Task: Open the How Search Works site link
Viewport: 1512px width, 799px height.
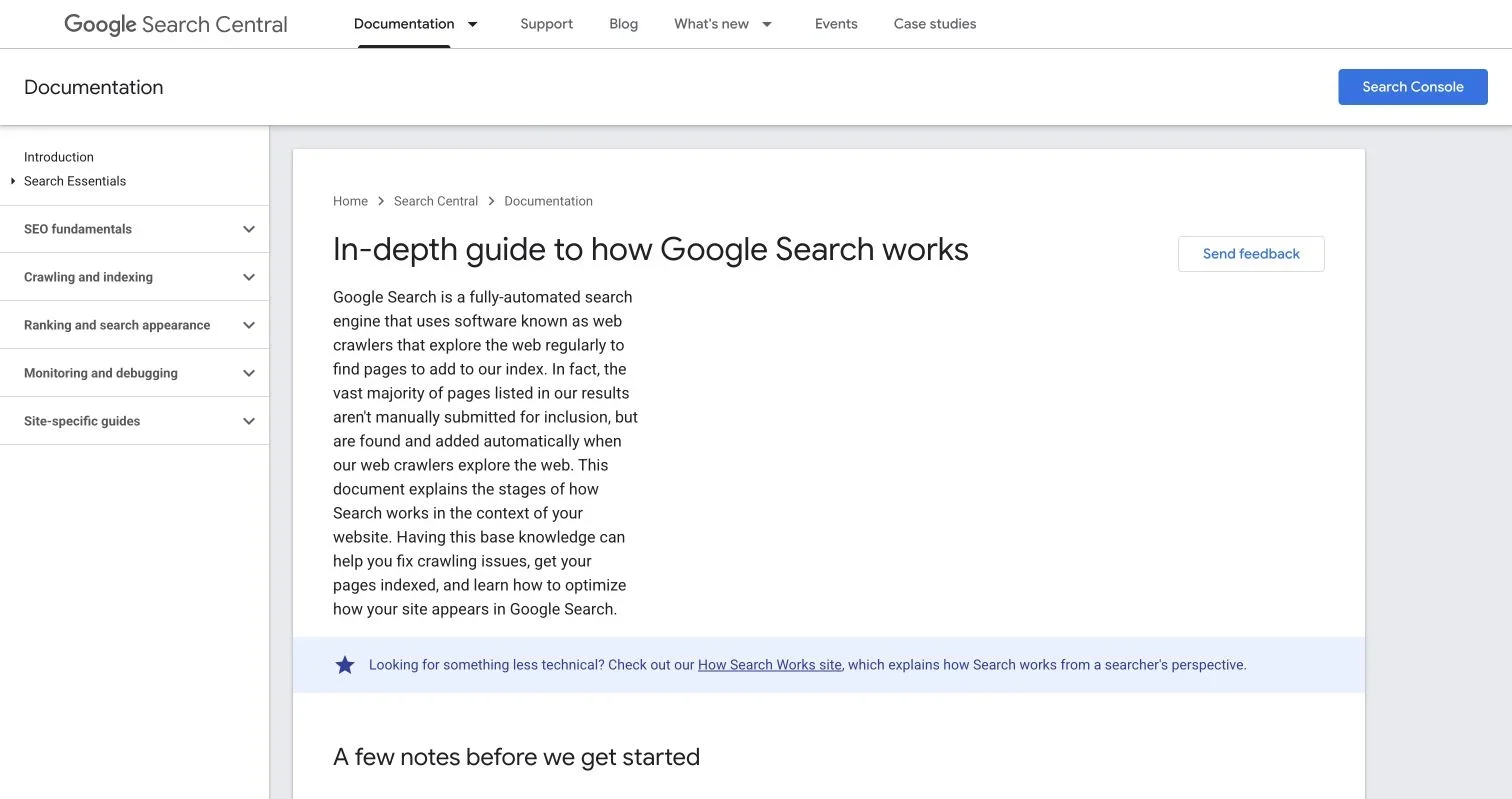Action: pos(770,665)
